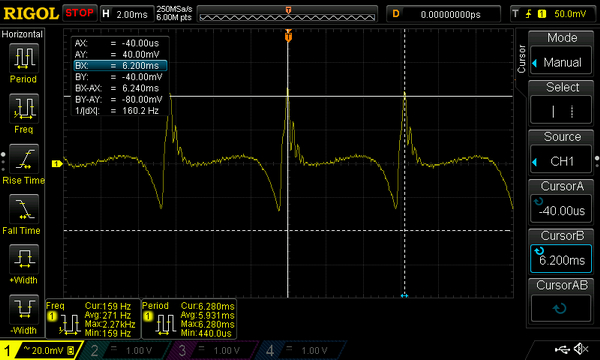600x360 pixels.
Task: Select the CursorA -40.00us menu item
Action: point(561,202)
